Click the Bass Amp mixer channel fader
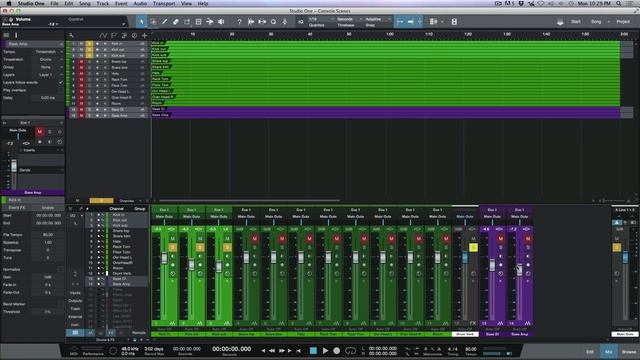 [x=519, y=269]
